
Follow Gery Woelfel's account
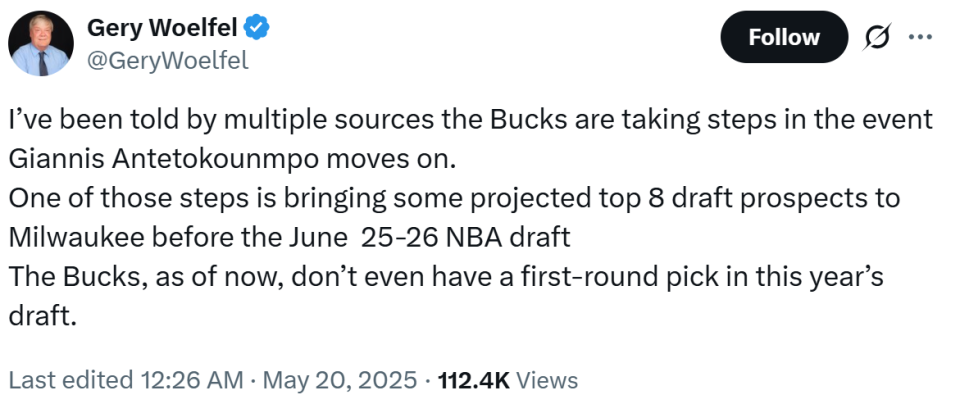click(784, 37)
